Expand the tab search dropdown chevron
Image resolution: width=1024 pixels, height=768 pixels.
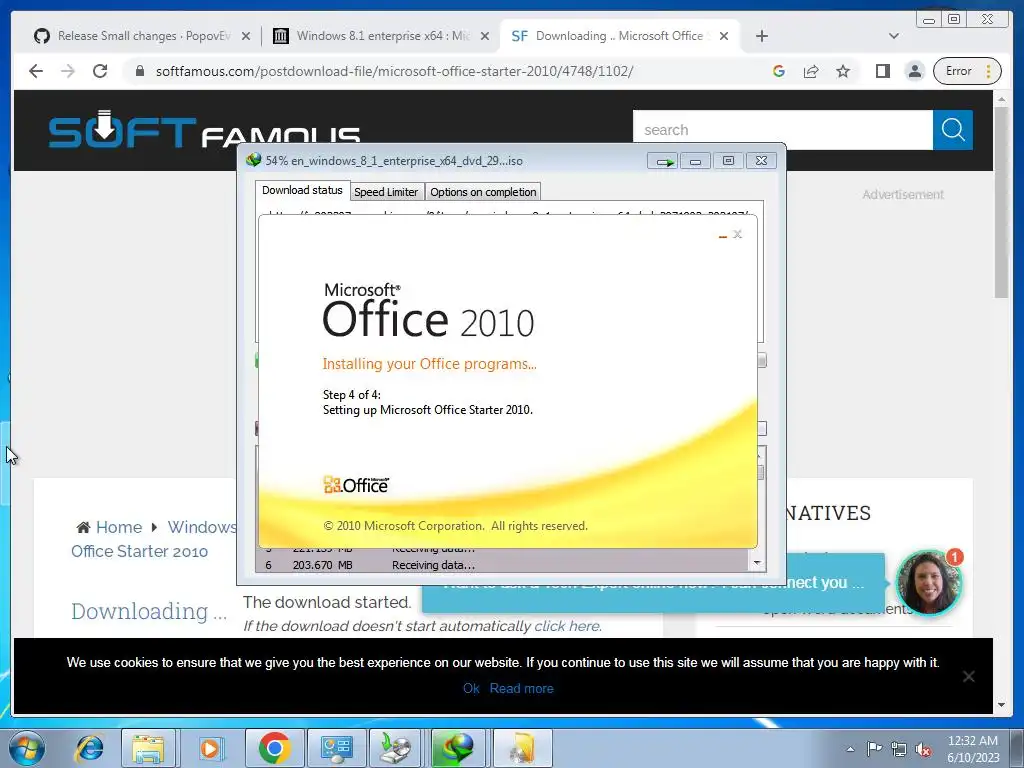(x=894, y=36)
